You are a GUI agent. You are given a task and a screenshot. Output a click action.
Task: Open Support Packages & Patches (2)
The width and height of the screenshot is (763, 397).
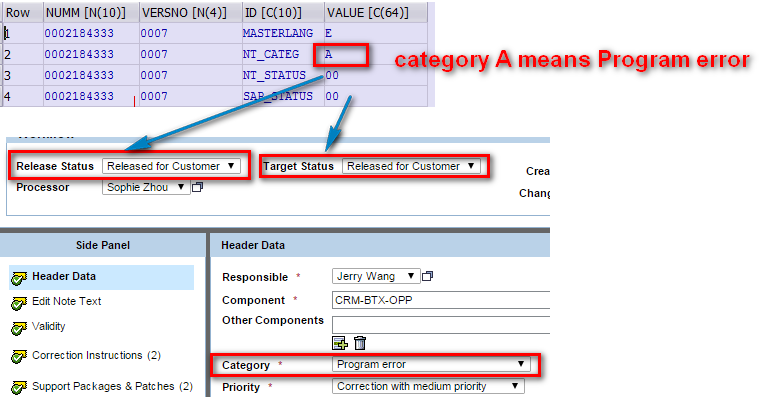[112, 386]
